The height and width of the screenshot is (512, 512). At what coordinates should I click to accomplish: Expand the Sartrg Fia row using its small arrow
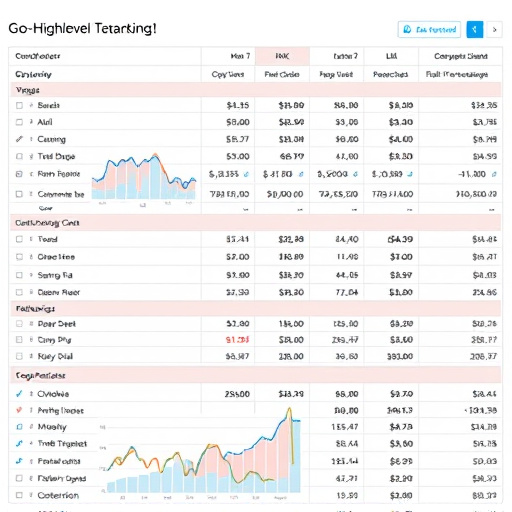pyautogui.click(x=31, y=275)
